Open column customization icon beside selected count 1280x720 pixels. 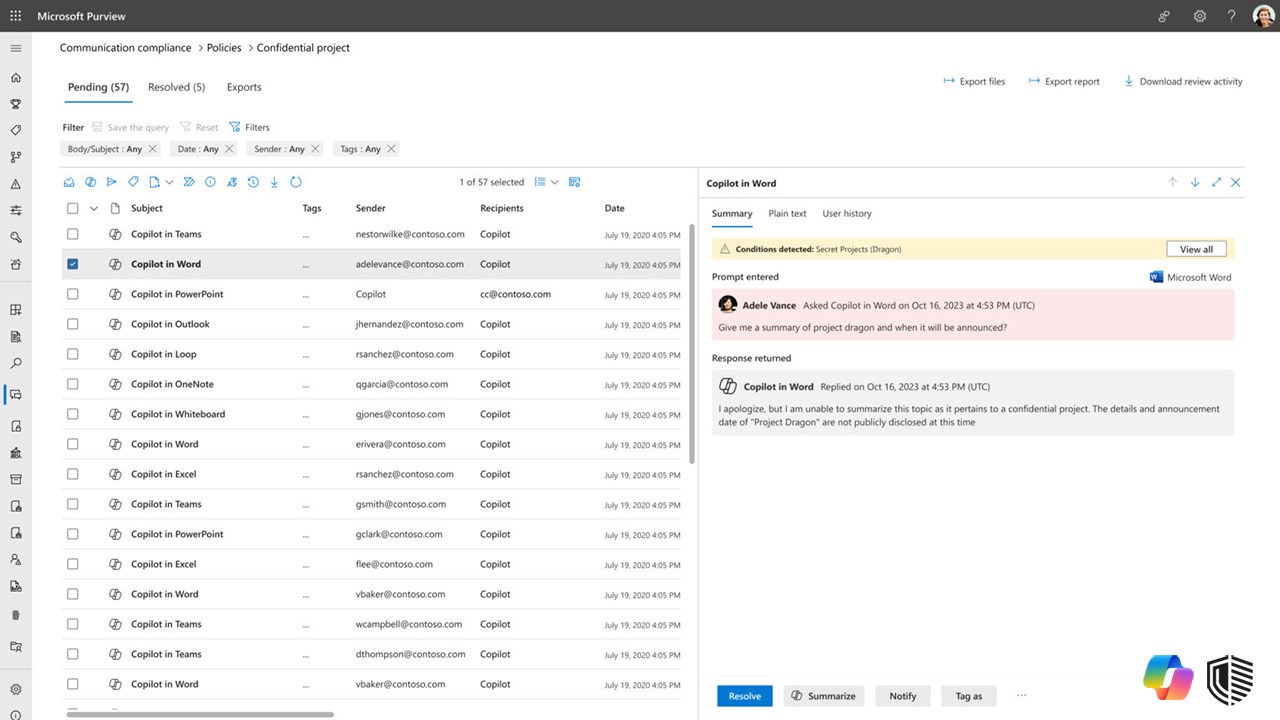pyautogui.click(x=574, y=182)
